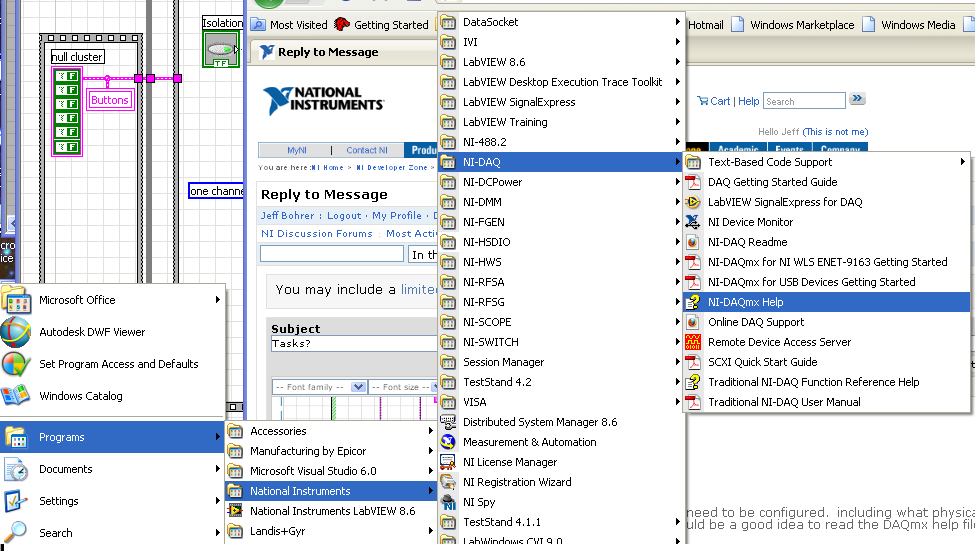
Task: Expand the Session Manager submenu
Action: (561, 362)
